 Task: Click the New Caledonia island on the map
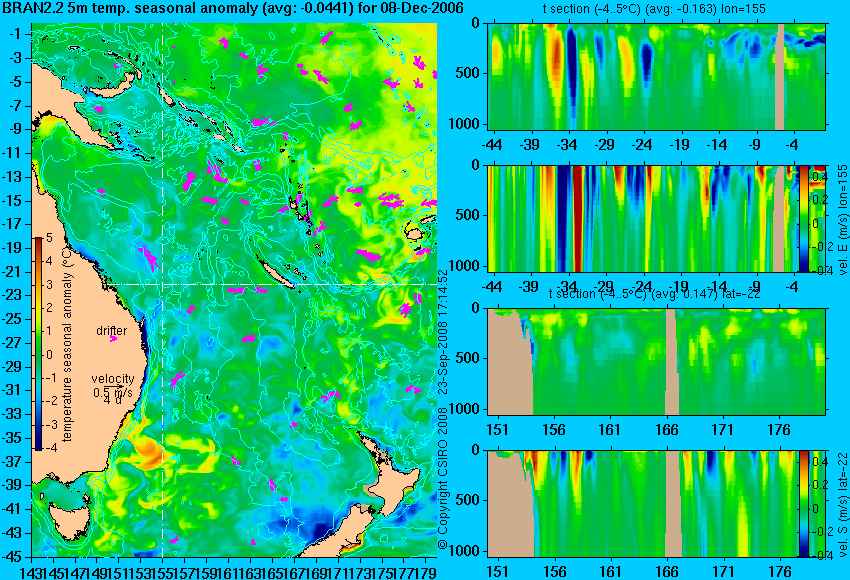(278, 274)
